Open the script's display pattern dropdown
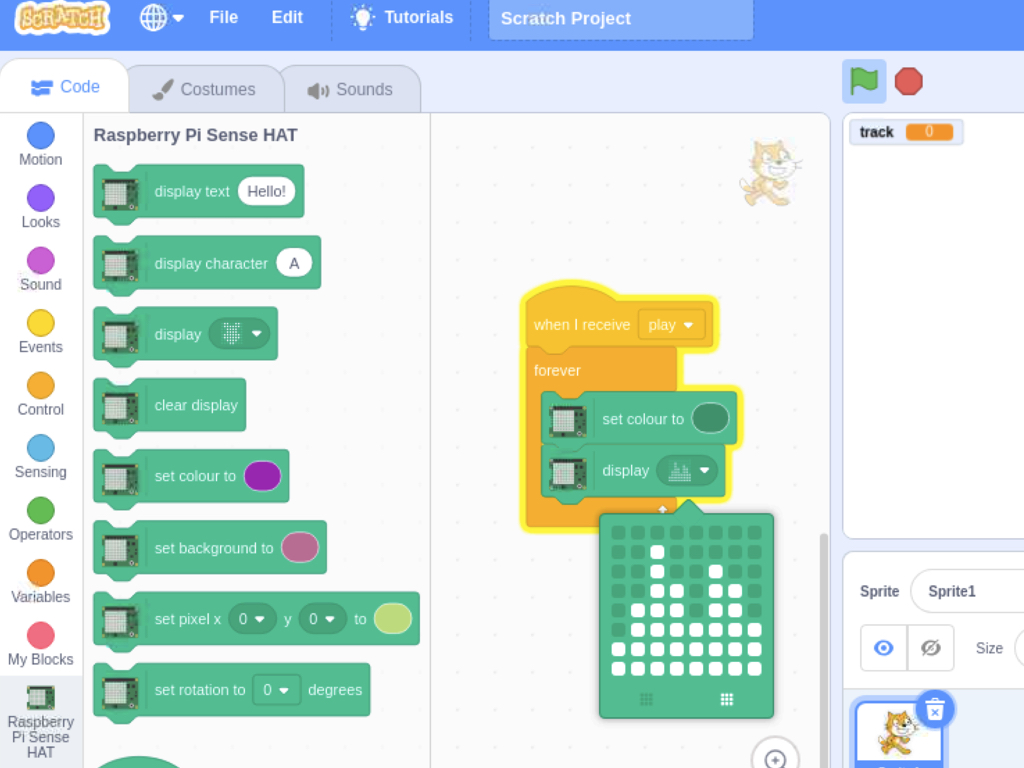The image size is (1024, 768). click(x=687, y=470)
